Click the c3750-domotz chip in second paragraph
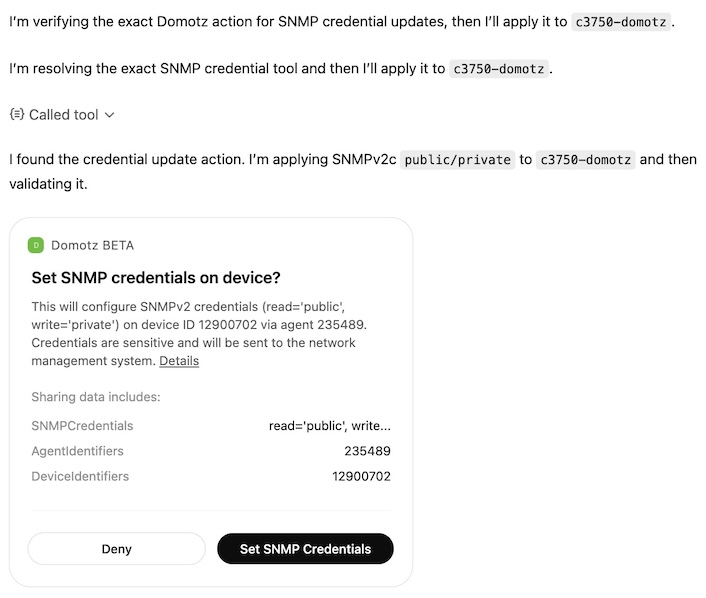The width and height of the screenshot is (706, 598). tap(499, 69)
